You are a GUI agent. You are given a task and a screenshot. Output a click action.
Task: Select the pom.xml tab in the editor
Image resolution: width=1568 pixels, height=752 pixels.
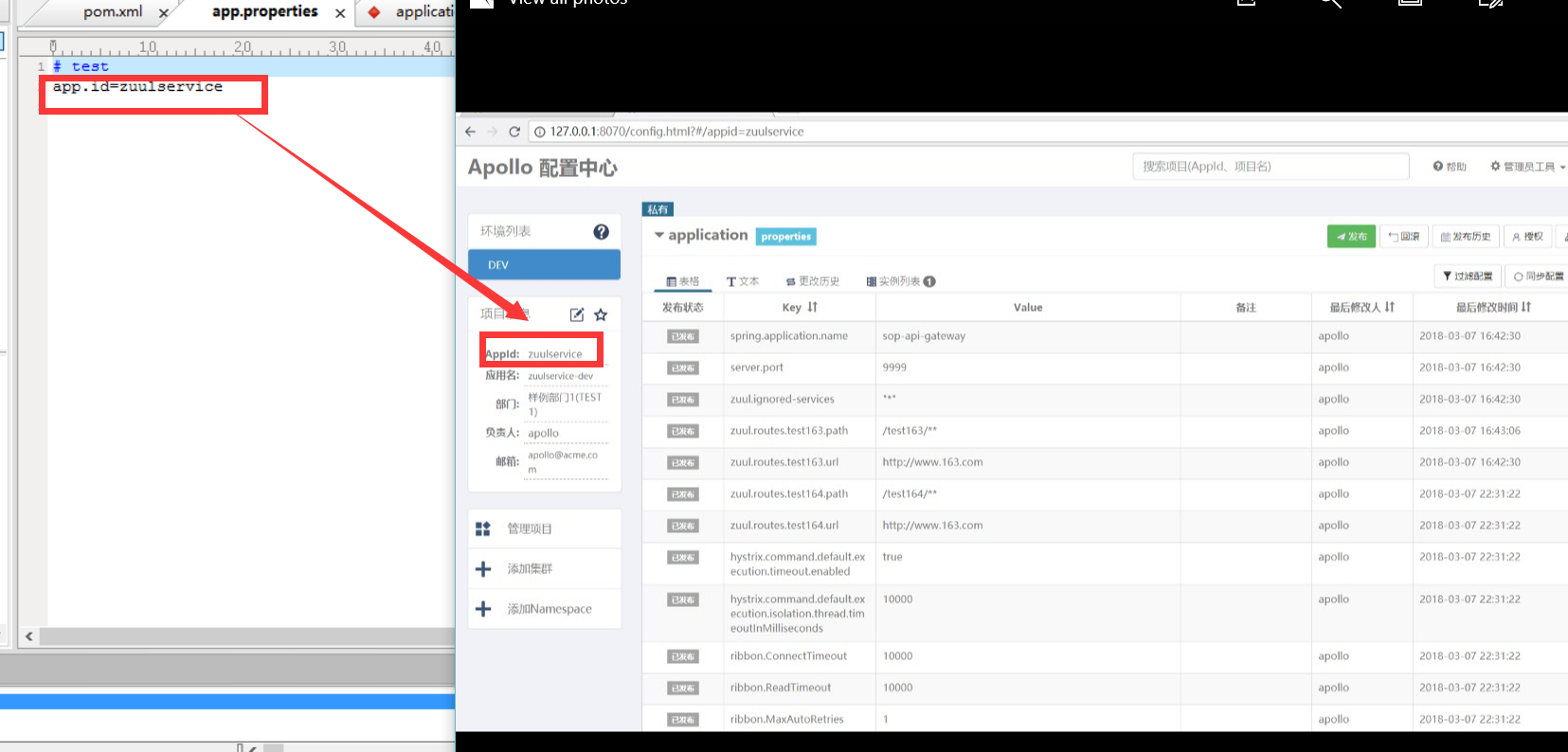[x=112, y=12]
